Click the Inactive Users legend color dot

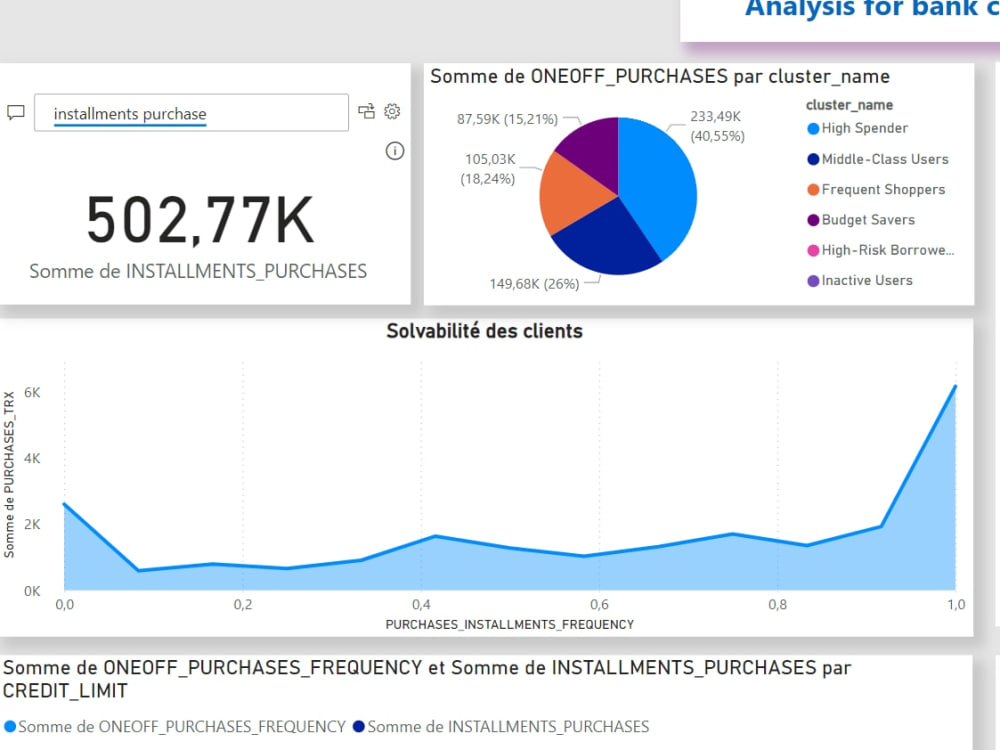pos(813,281)
